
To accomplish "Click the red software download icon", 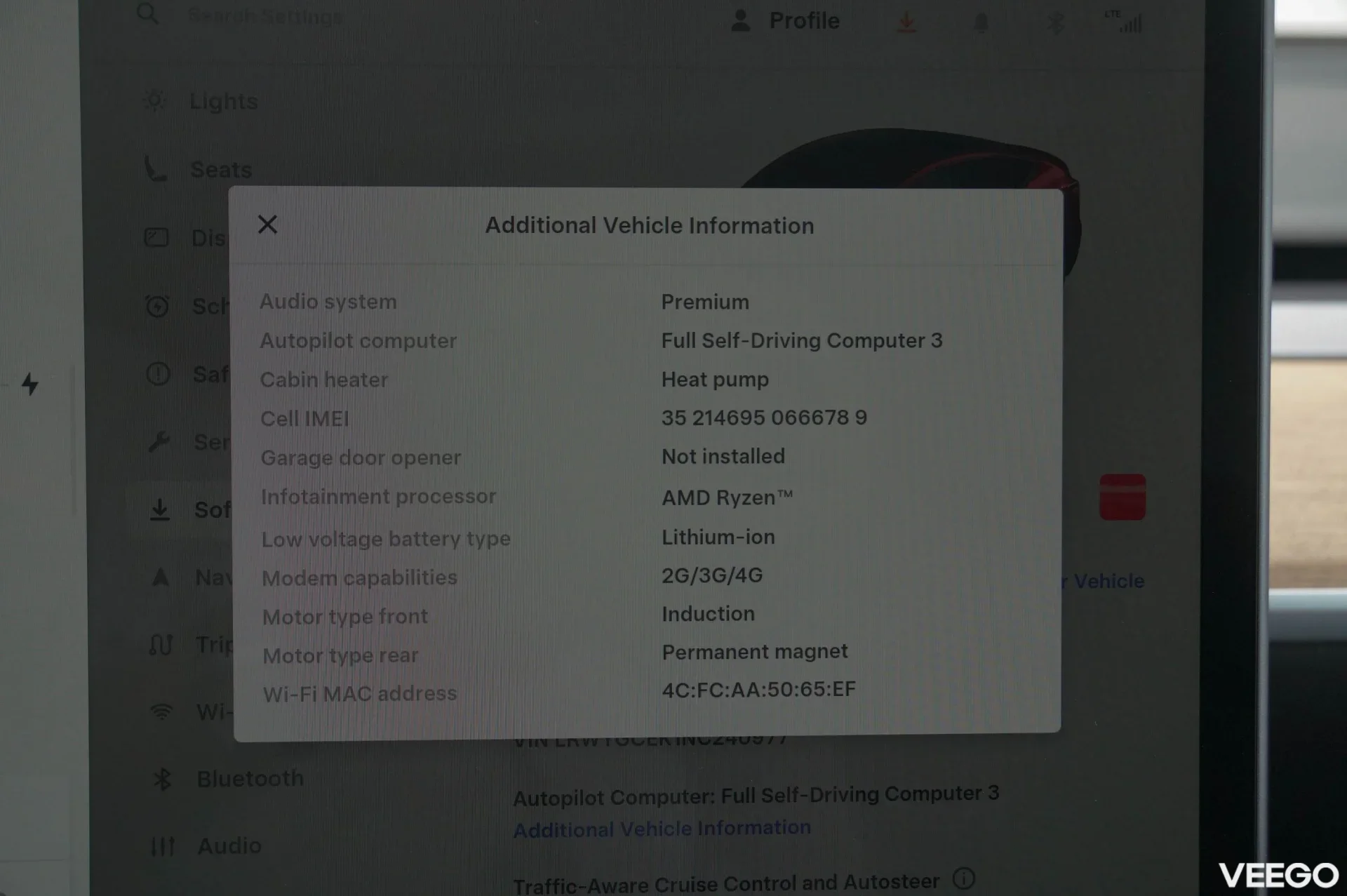I will tap(906, 23).
